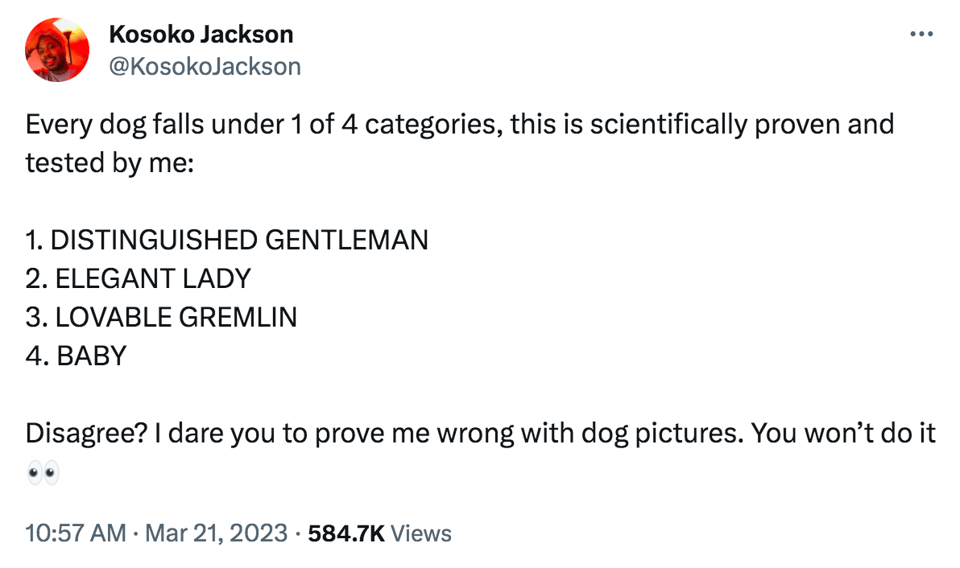Click the 584.7K view count number
Screen dimensions: 960x568
pyautogui.click(x=346, y=534)
